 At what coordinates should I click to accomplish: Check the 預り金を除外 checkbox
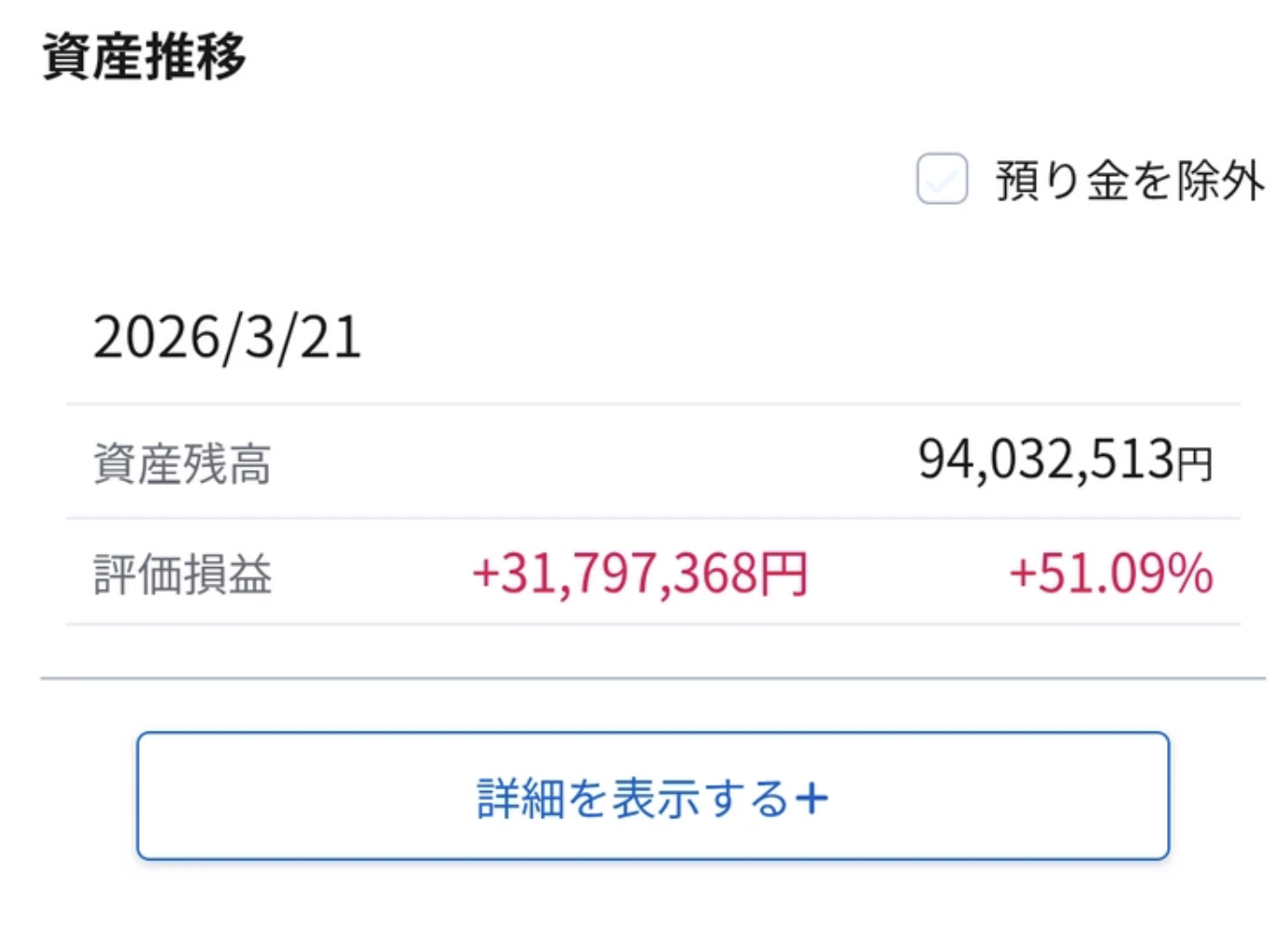point(941,179)
